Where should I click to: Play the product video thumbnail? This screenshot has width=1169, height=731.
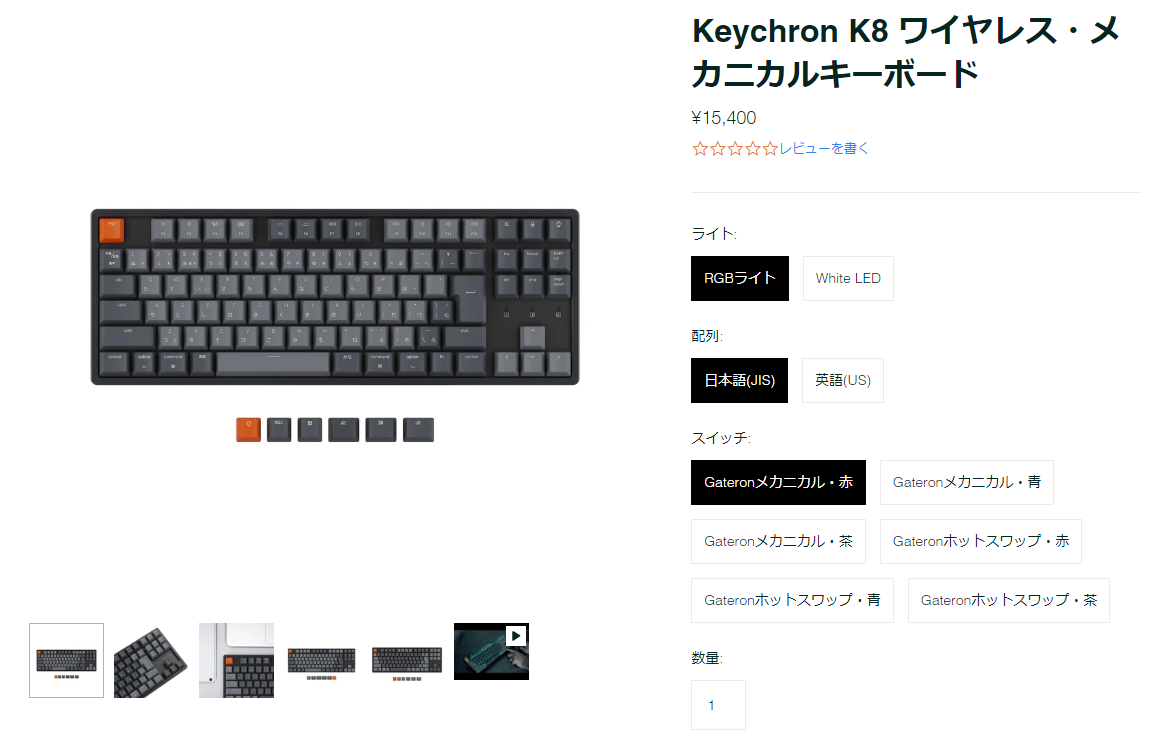(491, 651)
